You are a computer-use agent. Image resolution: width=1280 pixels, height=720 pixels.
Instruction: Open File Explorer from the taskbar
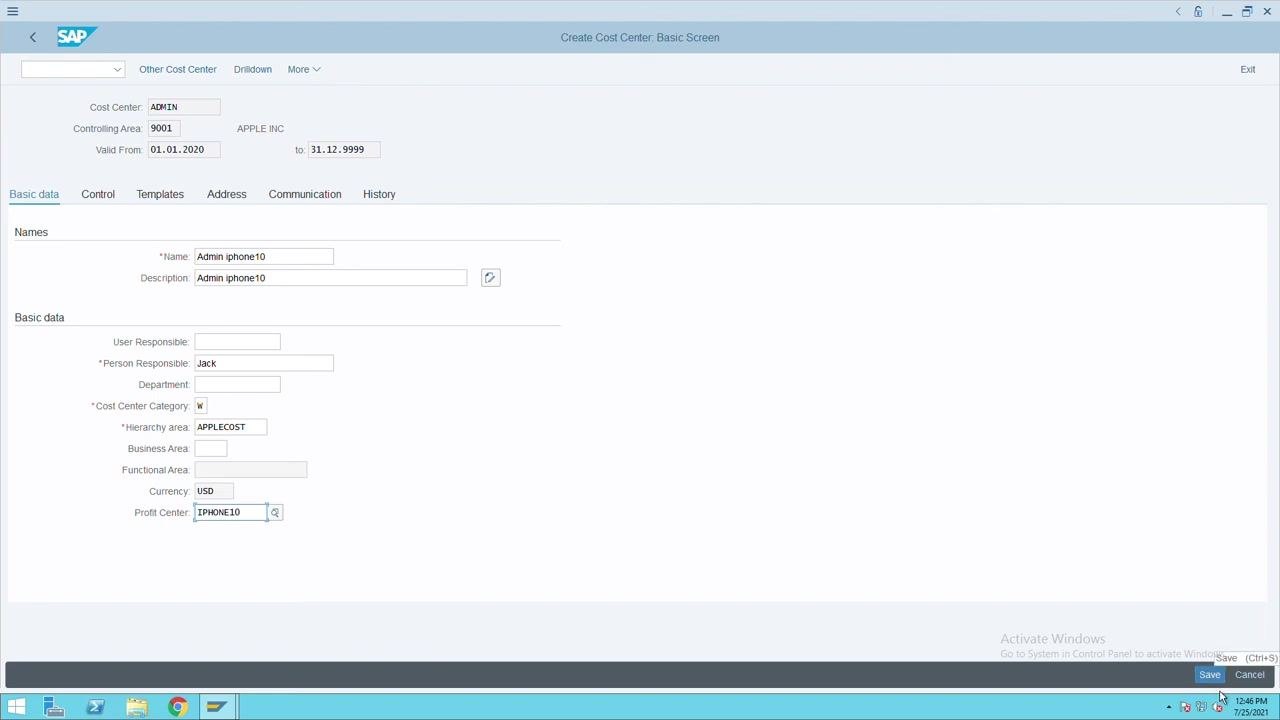(x=137, y=707)
